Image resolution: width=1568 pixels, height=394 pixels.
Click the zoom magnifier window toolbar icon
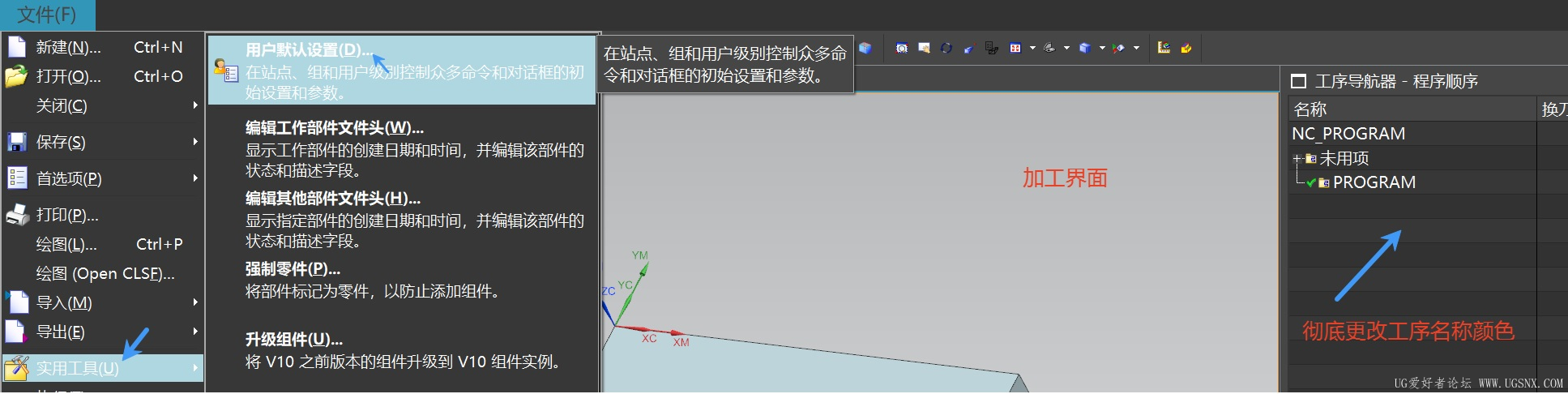click(902, 48)
